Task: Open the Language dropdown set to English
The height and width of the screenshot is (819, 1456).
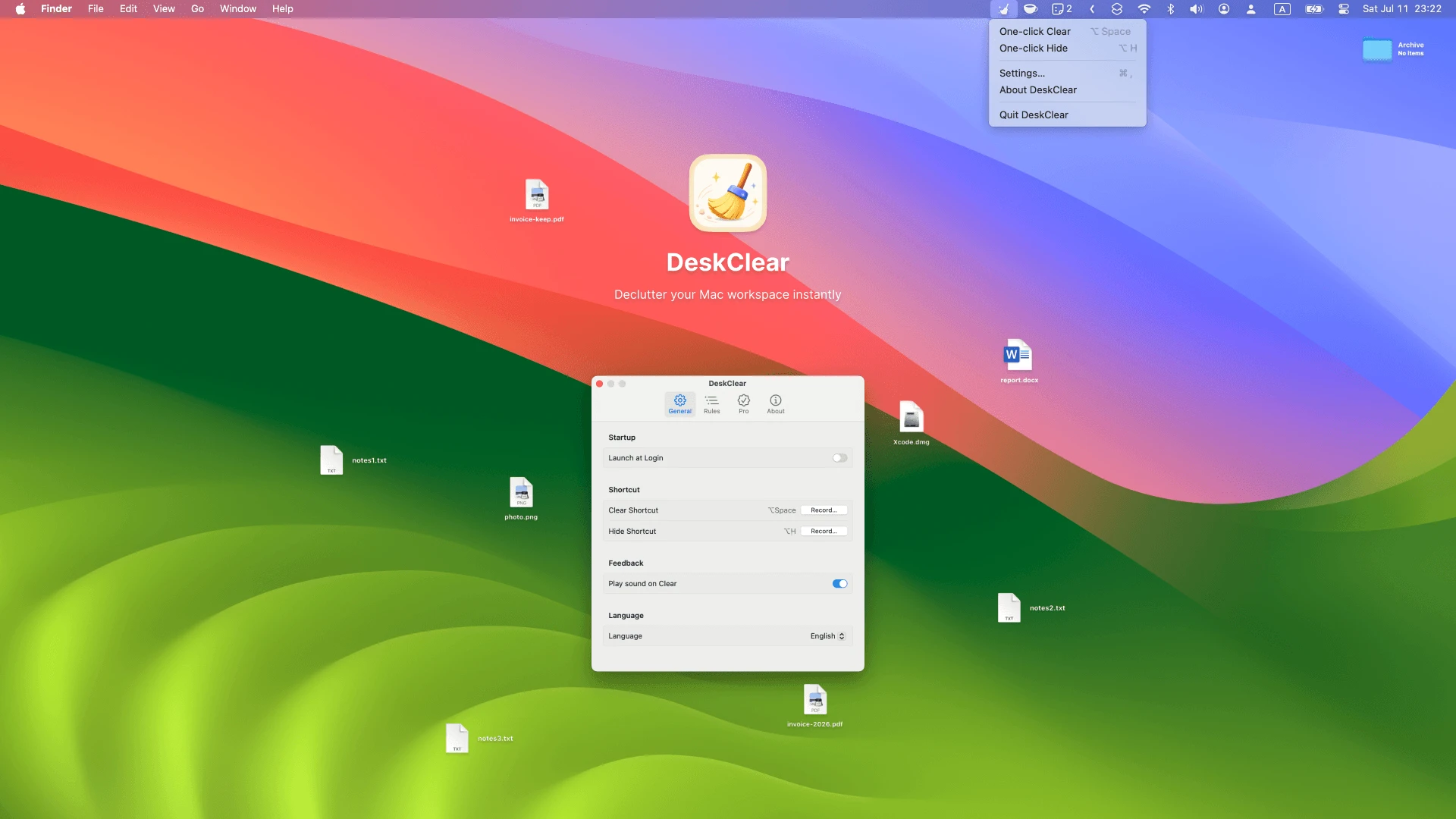Action: [827, 636]
